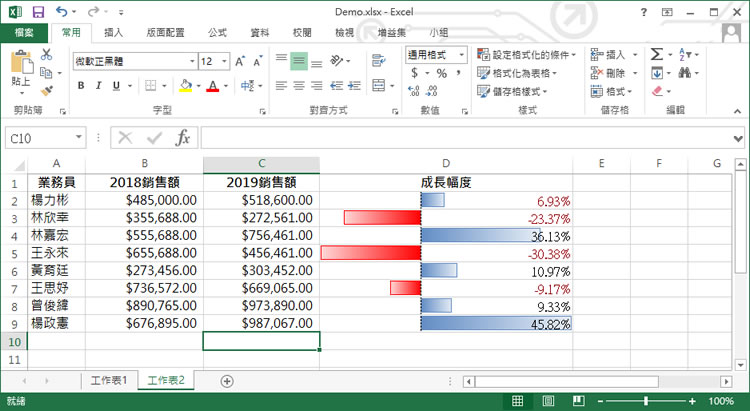Viewport: 750px width, 411px height.
Task: Click 設定格式化的條件 button
Action: [x=528, y=55]
